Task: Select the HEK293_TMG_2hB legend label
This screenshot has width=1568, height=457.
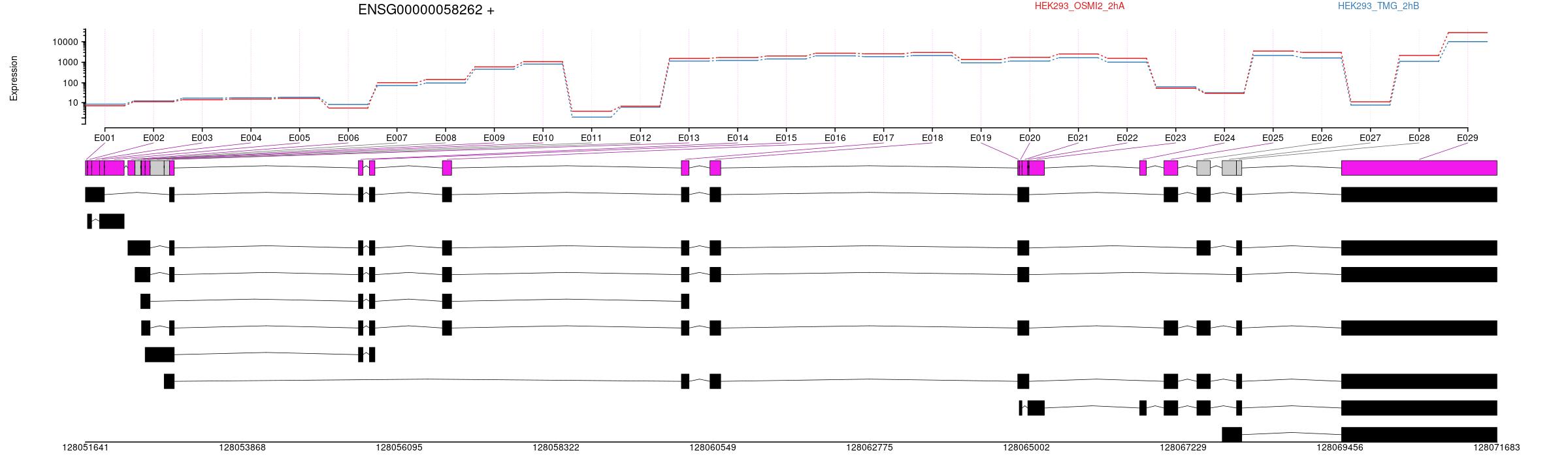Action: [x=1379, y=6]
